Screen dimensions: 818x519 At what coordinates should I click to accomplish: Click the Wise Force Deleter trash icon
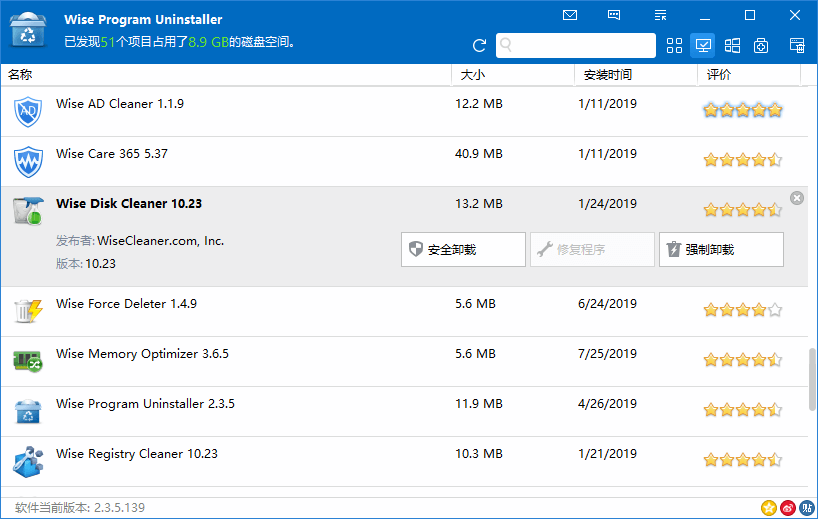28,310
